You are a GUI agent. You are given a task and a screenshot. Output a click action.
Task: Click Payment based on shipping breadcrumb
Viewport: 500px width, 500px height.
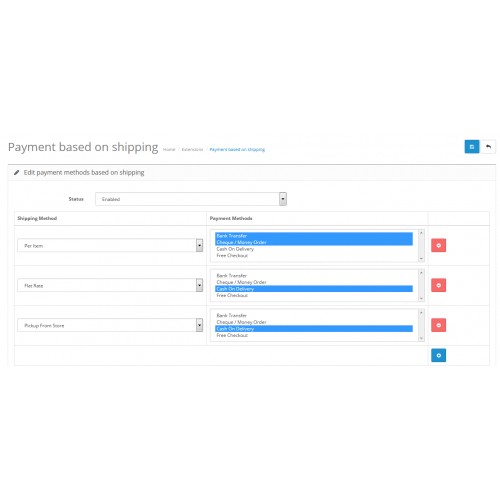(x=237, y=150)
